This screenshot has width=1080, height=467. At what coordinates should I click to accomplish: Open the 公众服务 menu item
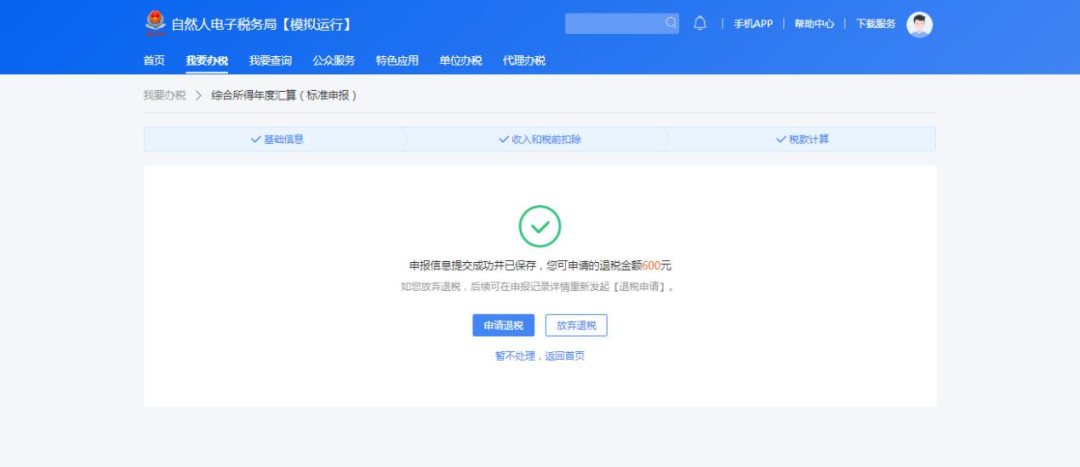[333, 61]
